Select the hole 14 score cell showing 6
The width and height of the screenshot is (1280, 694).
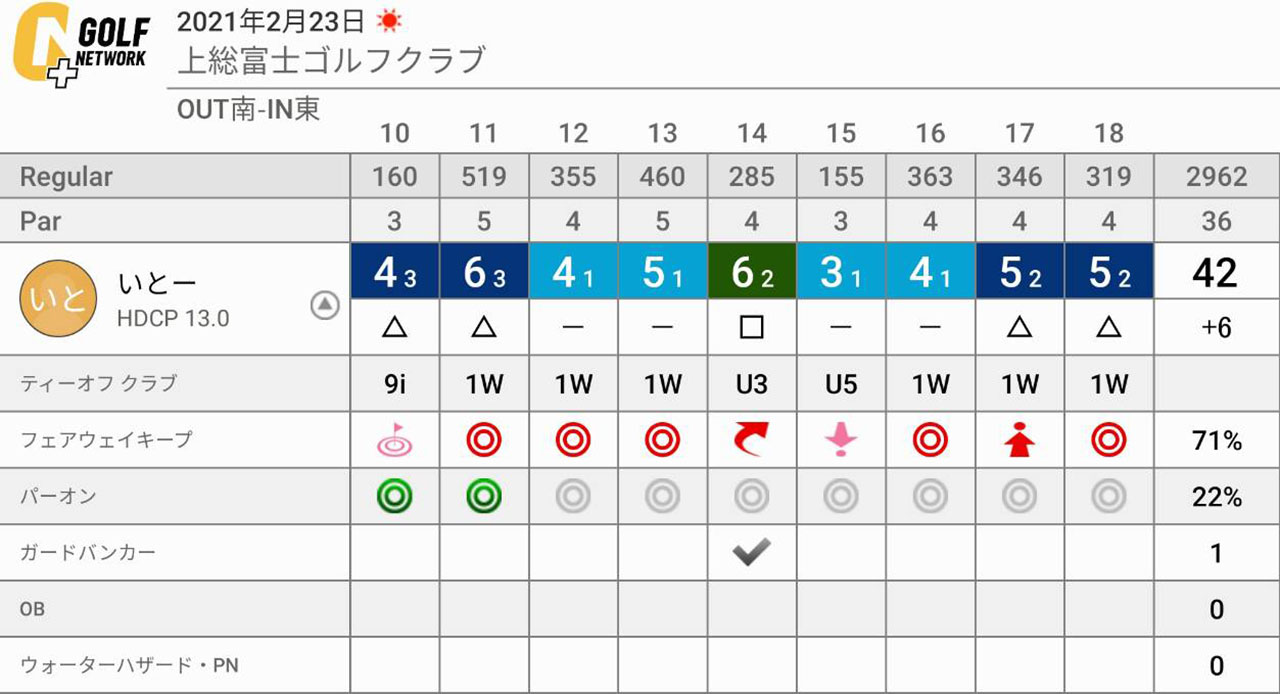(x=752, y=272)
